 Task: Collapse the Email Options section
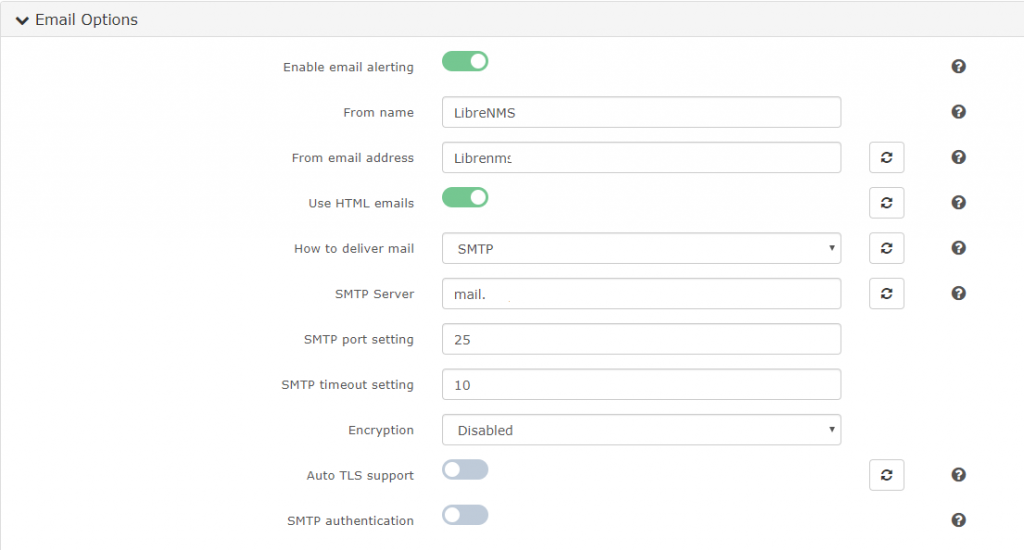pos(77,20)
